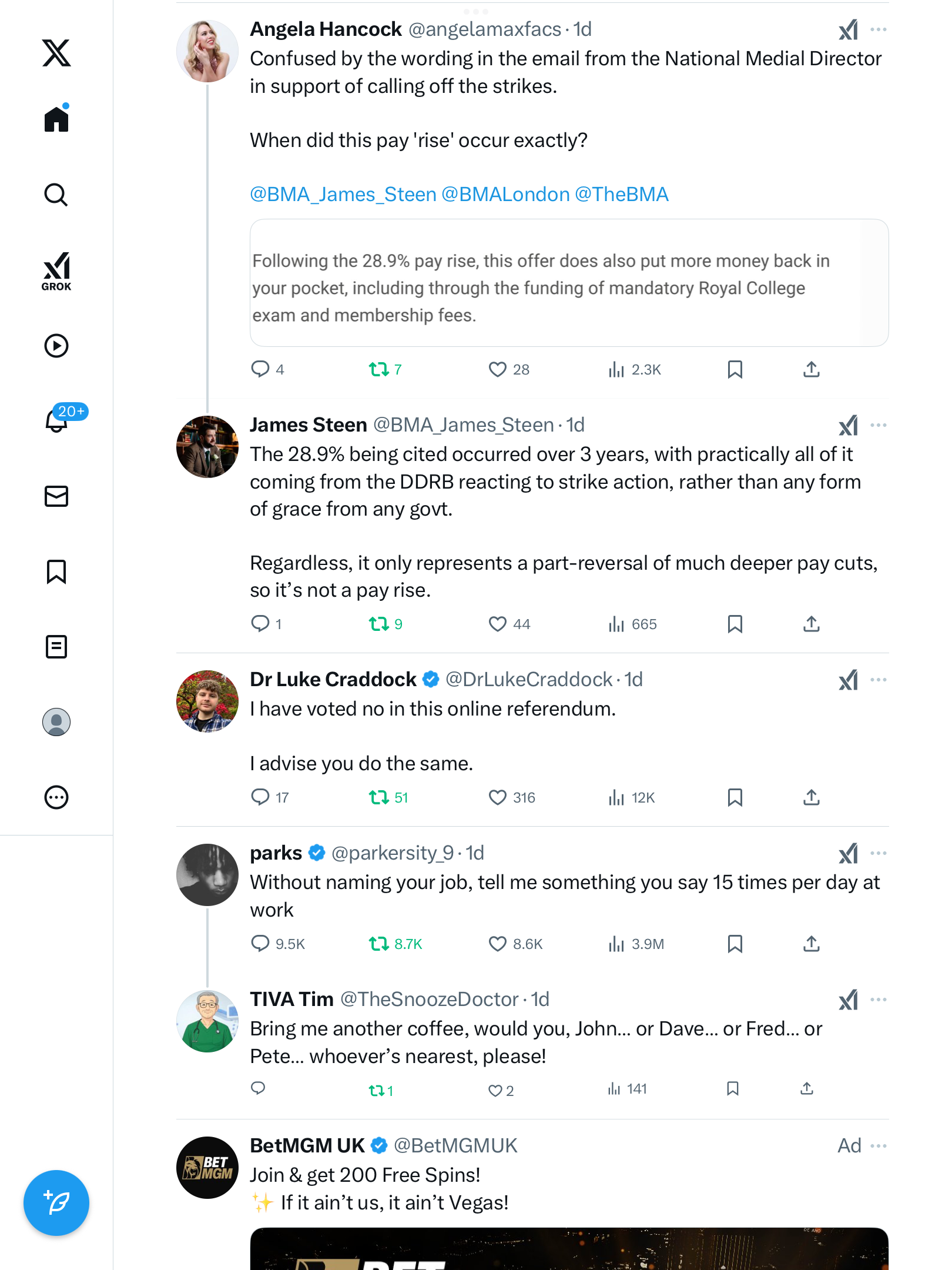Screen dimensions: 952x1270
Task: Expand the sidebar More circle menu
Action: click(56, 797)
